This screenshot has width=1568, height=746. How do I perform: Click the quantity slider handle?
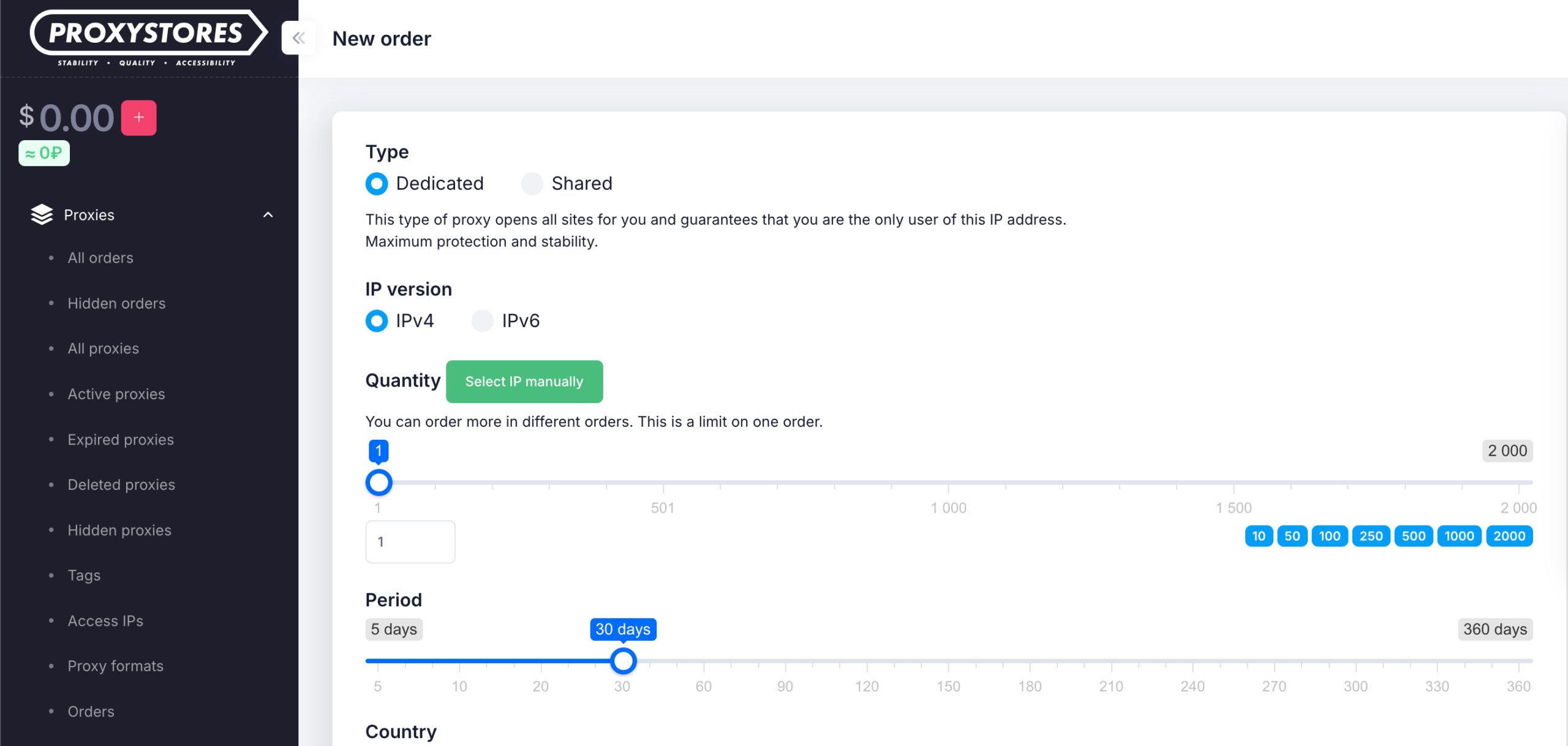379,483
